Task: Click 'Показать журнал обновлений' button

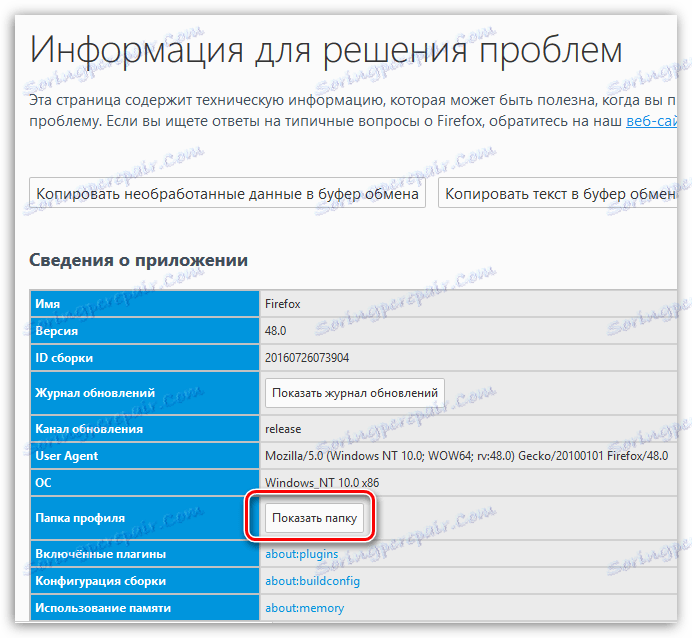Action: point(355,393)
